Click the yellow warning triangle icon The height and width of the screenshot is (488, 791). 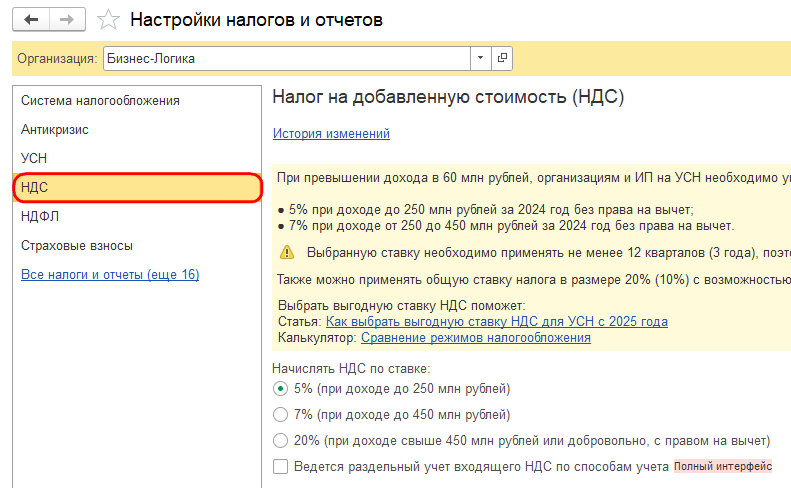pyautogui.click(x=287, y=252)
